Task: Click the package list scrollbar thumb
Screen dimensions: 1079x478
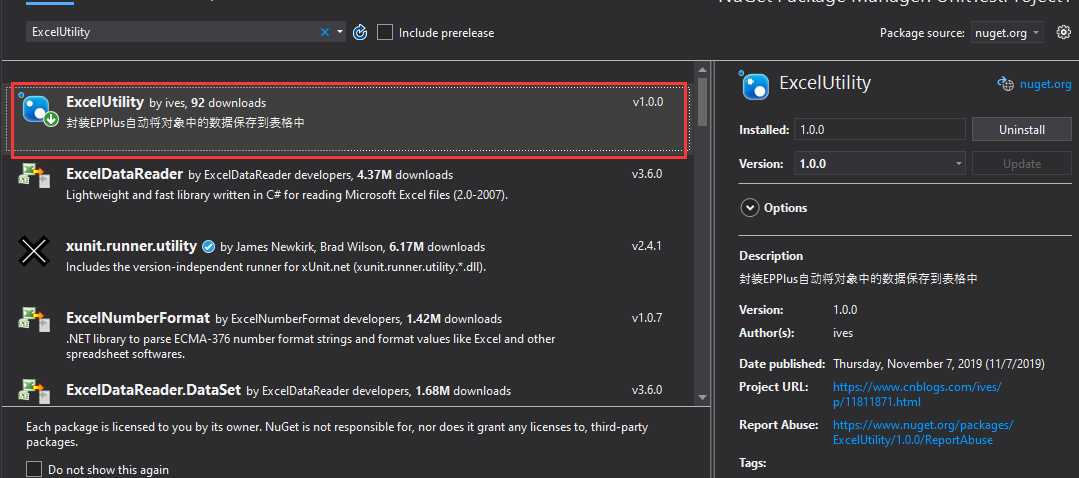Action: coord(702,102)
